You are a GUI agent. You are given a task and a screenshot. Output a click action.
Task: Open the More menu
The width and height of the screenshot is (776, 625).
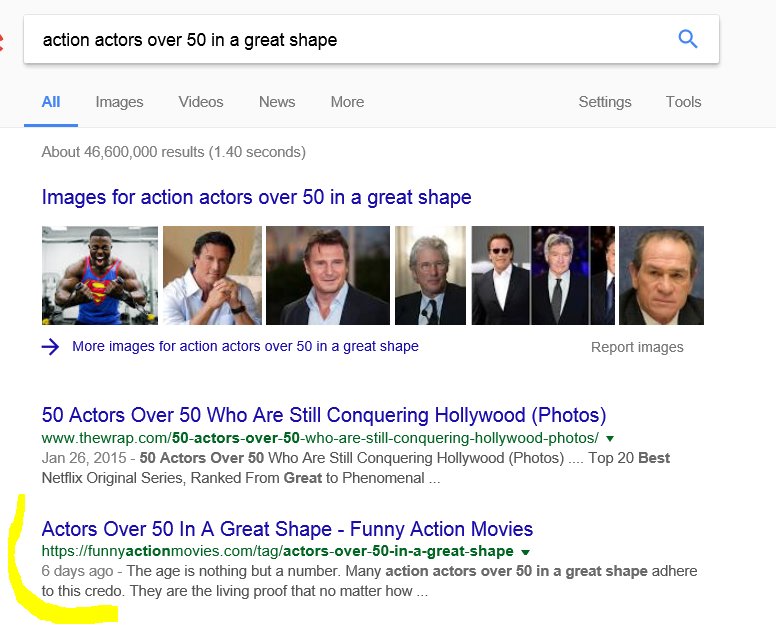pyautogui.click(x=347, y=102)
